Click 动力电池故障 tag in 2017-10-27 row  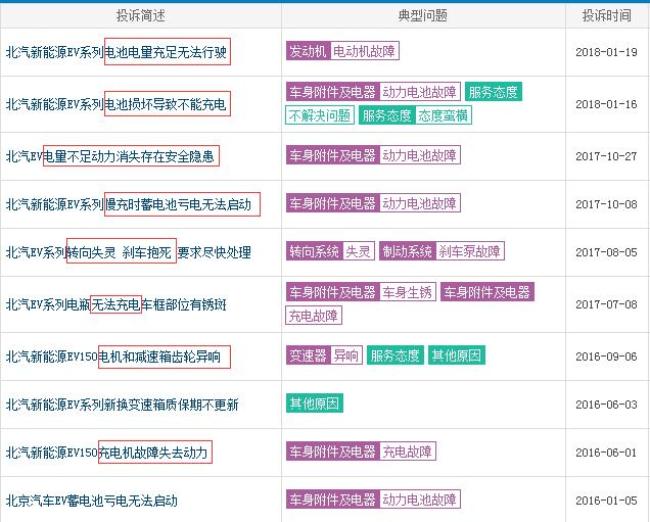(420, 155)
